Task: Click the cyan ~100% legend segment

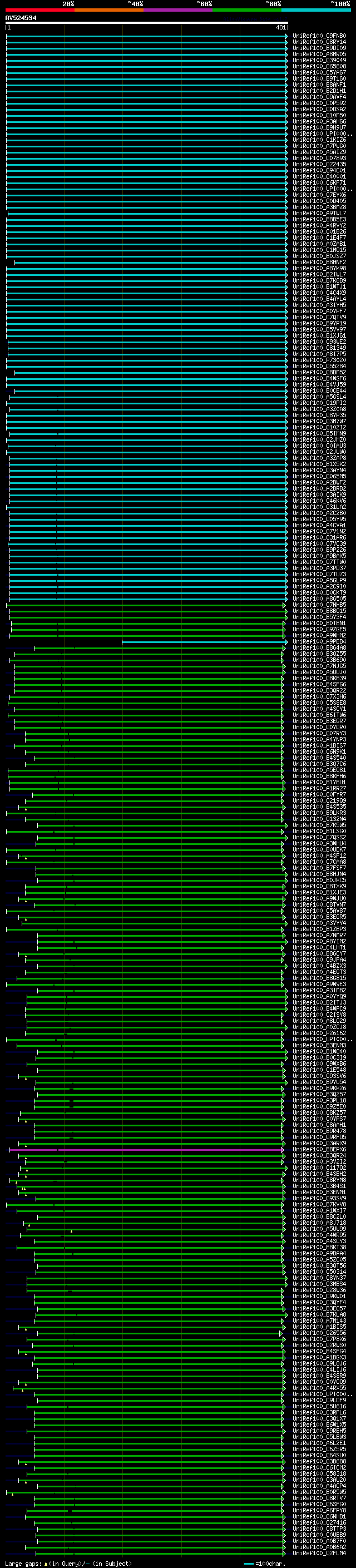Action: [317, 10]
